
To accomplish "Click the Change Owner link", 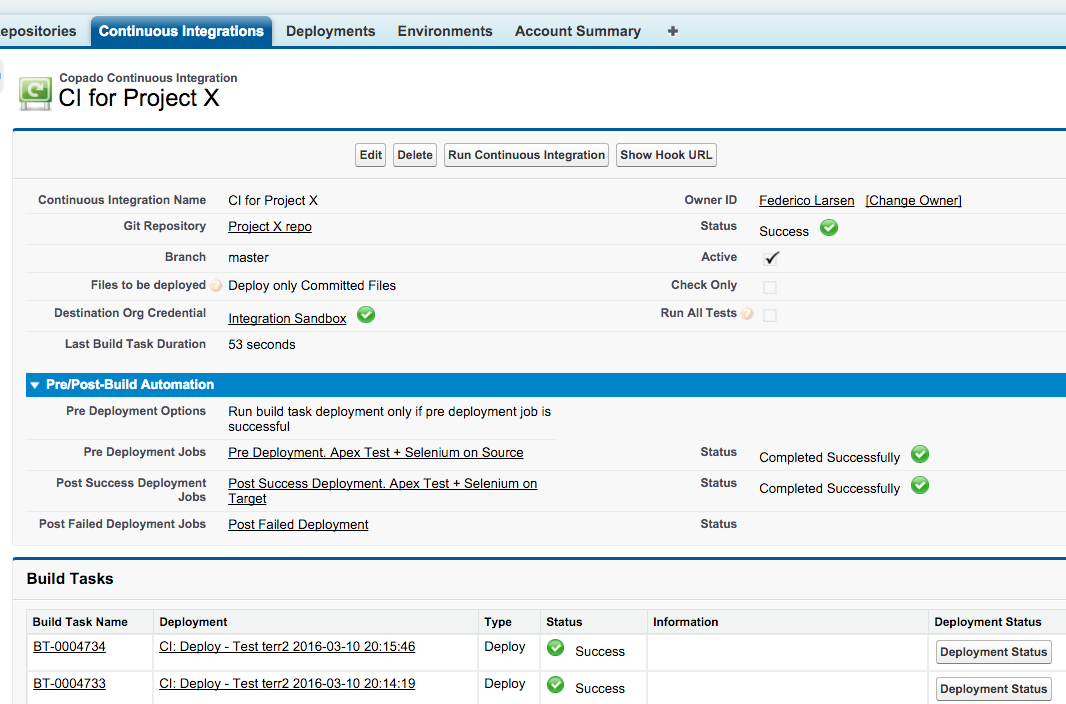I will (913, 200).
